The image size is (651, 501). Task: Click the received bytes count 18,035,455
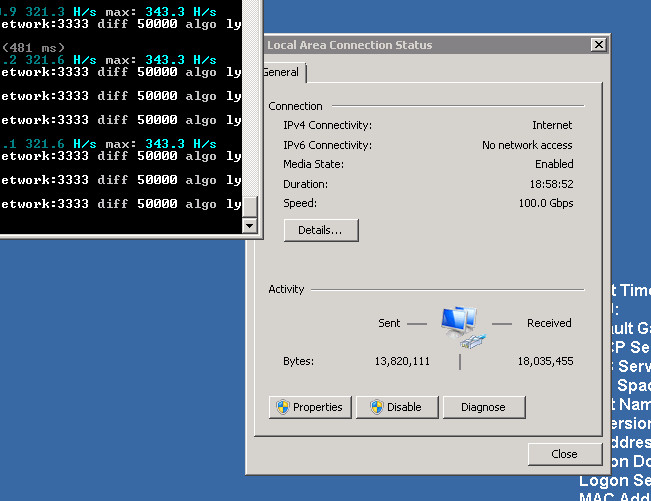tap(545, 361)
